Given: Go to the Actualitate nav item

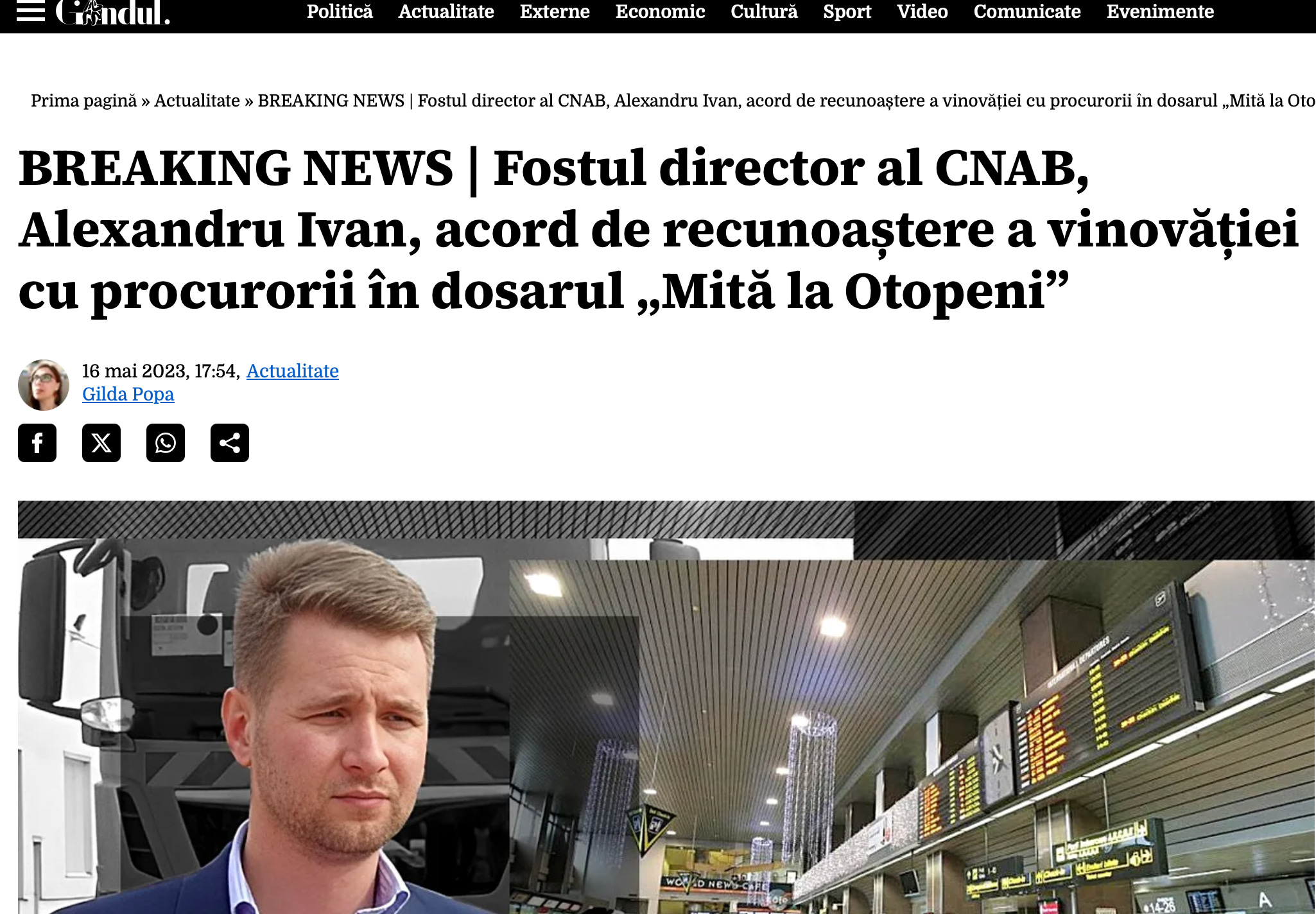Looking at the screenshot, I should click(x=446, y=12).
